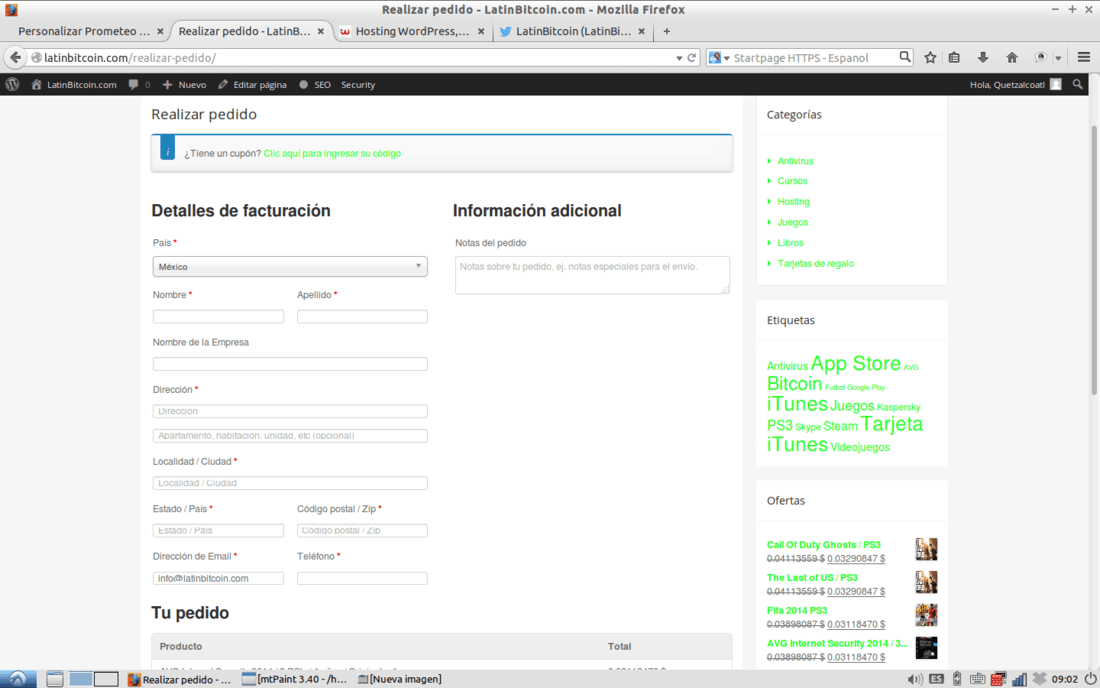The width and height of the screenshot is (1100, 688).
Task: Open the downloads arrow icon
Action: coord(983,58)
